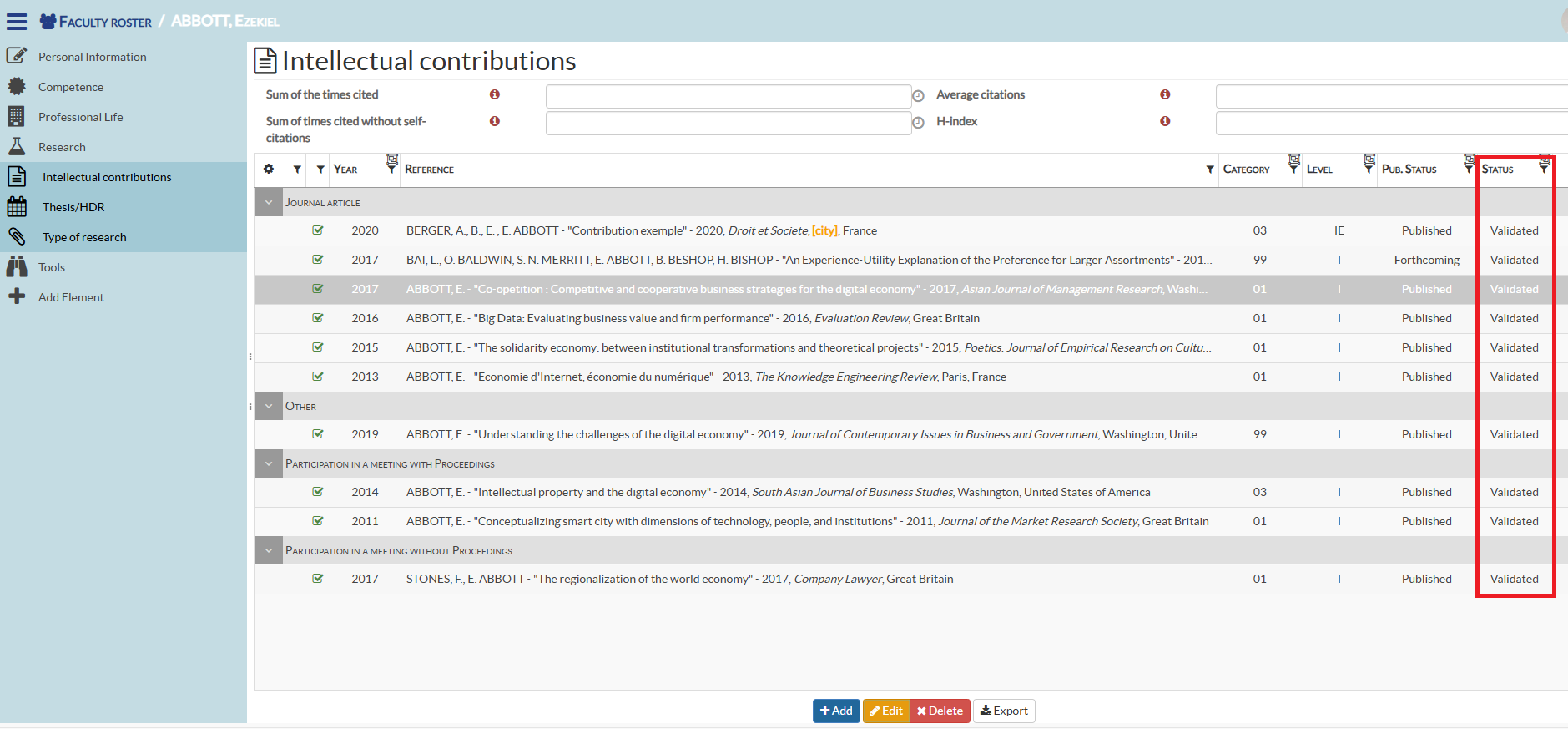Click filter icon on the Year column
The image size is (1568, 729).
(x=391, y=168)
